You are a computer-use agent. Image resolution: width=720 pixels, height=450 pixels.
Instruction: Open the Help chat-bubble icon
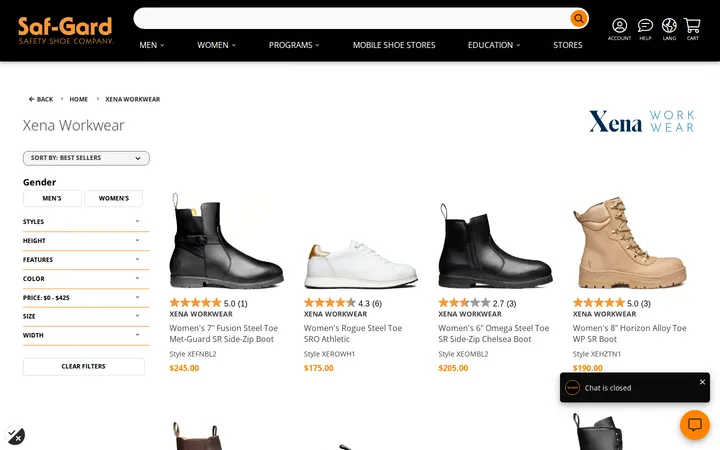[x=645, y=29]
